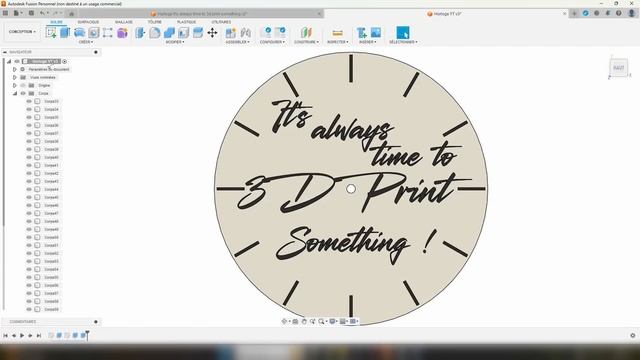The height and width of the screenshot is (360, 640).
Task: Click the Undo arrow
Action: pos(42,13)
